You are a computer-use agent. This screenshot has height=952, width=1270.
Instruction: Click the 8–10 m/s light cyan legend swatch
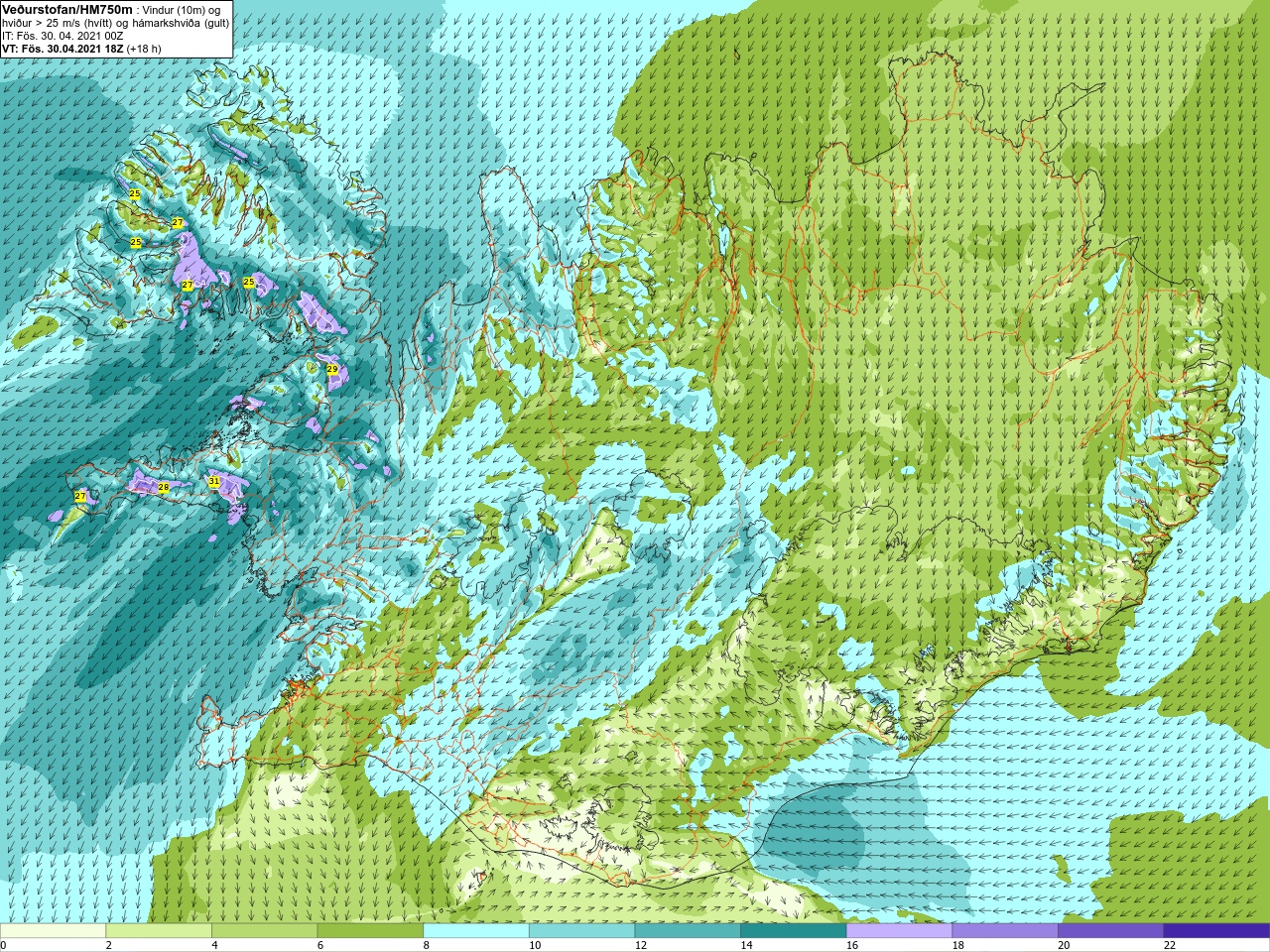click(476, 931)
